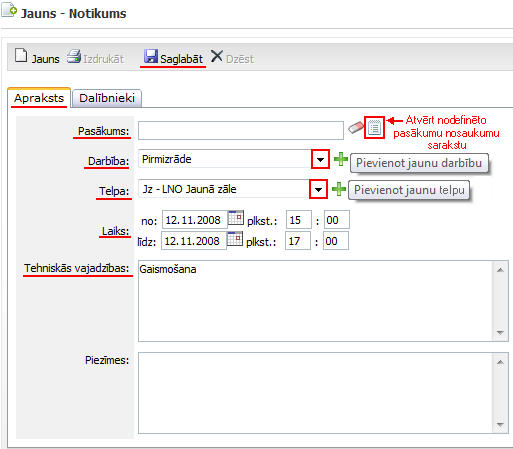Click green plus next to Darbība
Image resolution: width=513 pixels, height=449 pixels.
[x=341, y=159]
